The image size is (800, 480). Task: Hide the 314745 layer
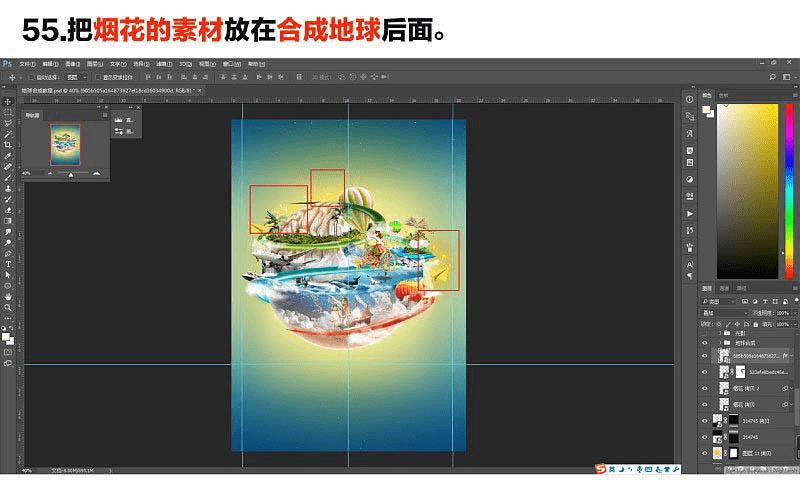tap(705, 437)
